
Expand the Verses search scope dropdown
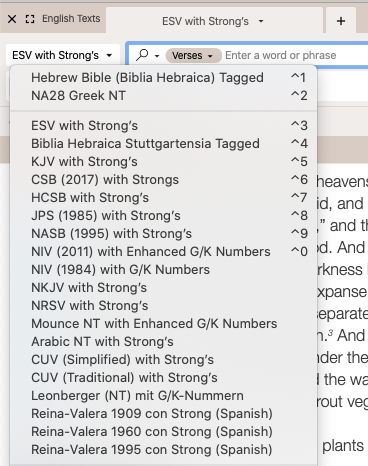click(194, 55)
